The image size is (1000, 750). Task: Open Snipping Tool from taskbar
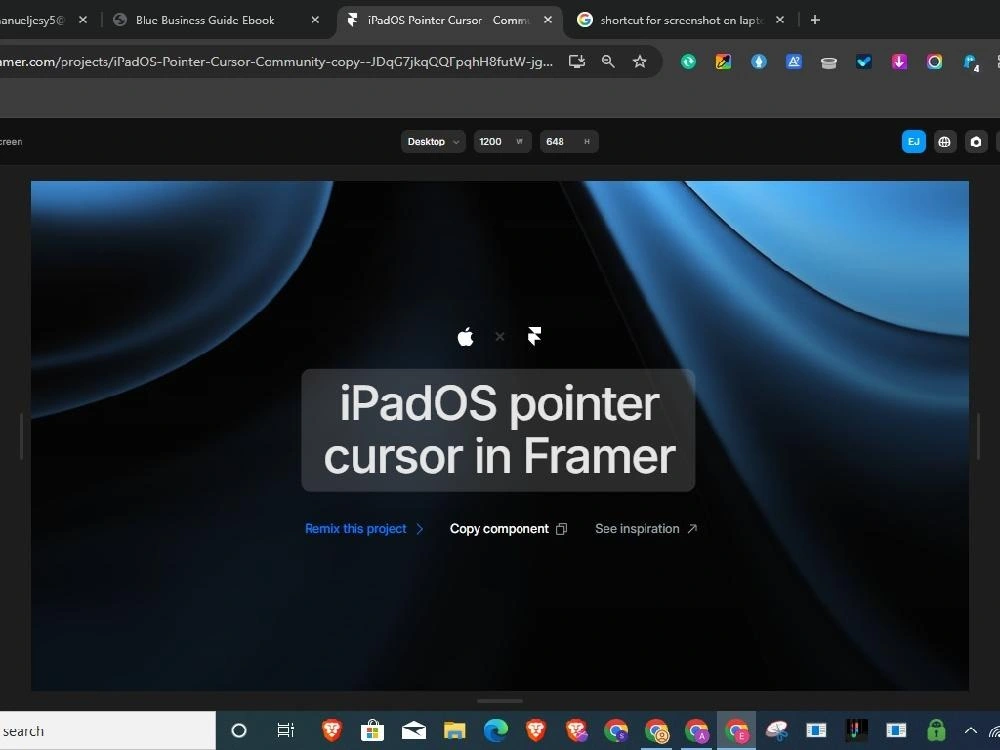click(777, 730)
